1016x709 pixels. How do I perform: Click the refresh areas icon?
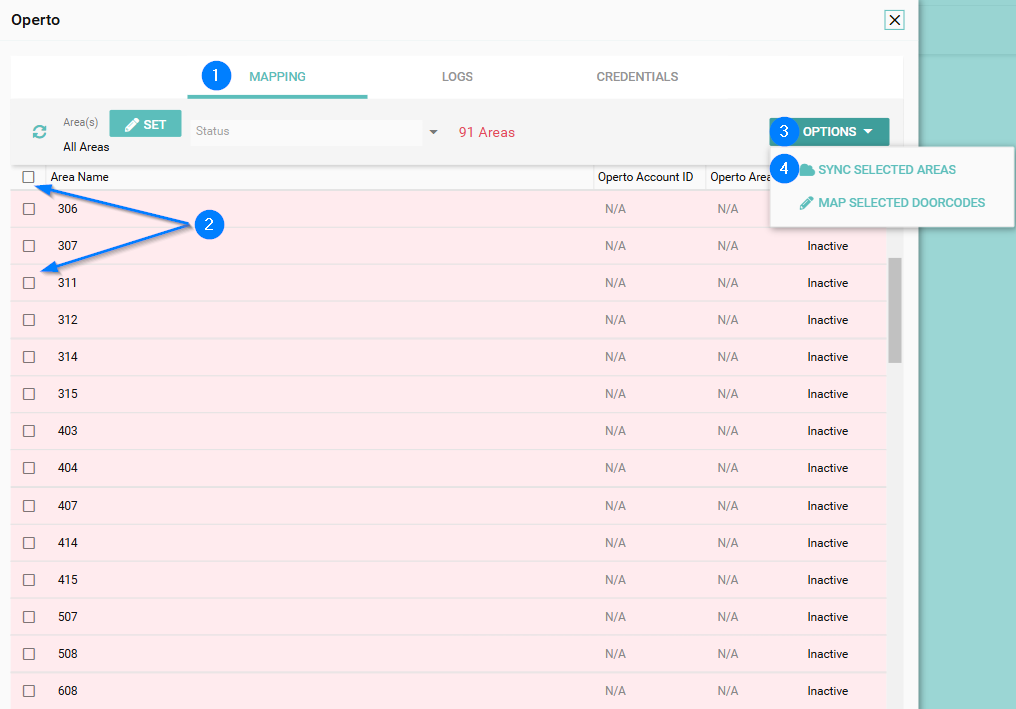tap(40, 132)
